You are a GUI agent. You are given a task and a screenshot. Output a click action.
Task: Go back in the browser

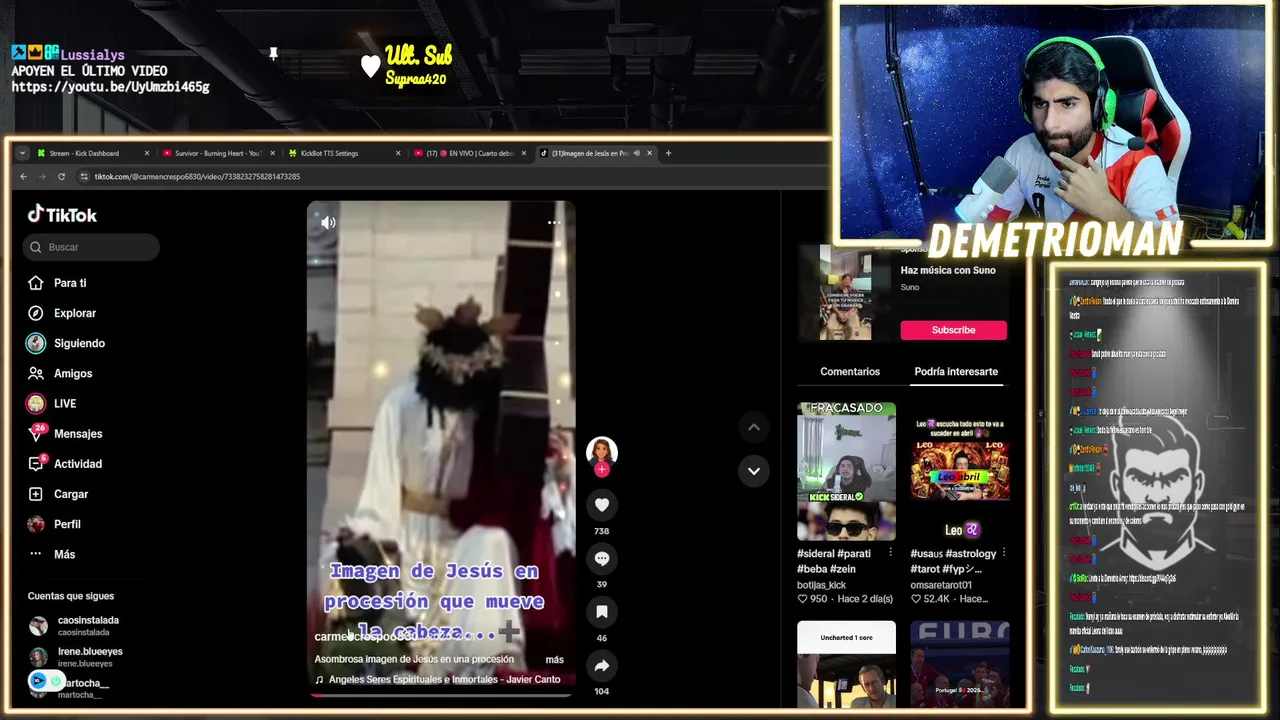tap(23, 176)
